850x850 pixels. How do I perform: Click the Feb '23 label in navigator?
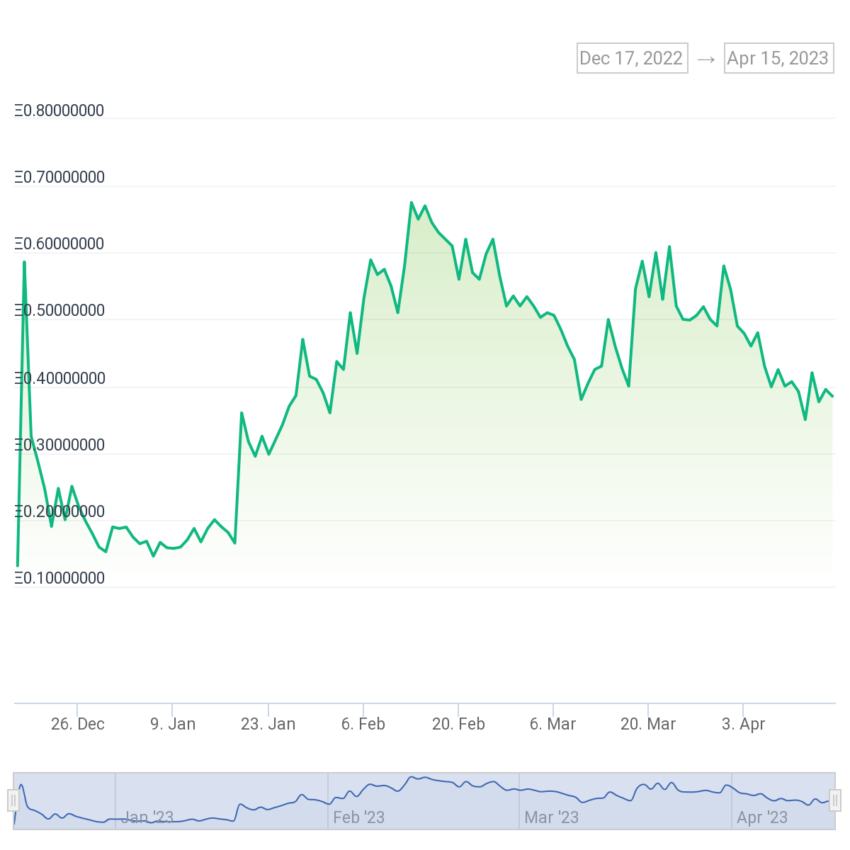[358, 817]
